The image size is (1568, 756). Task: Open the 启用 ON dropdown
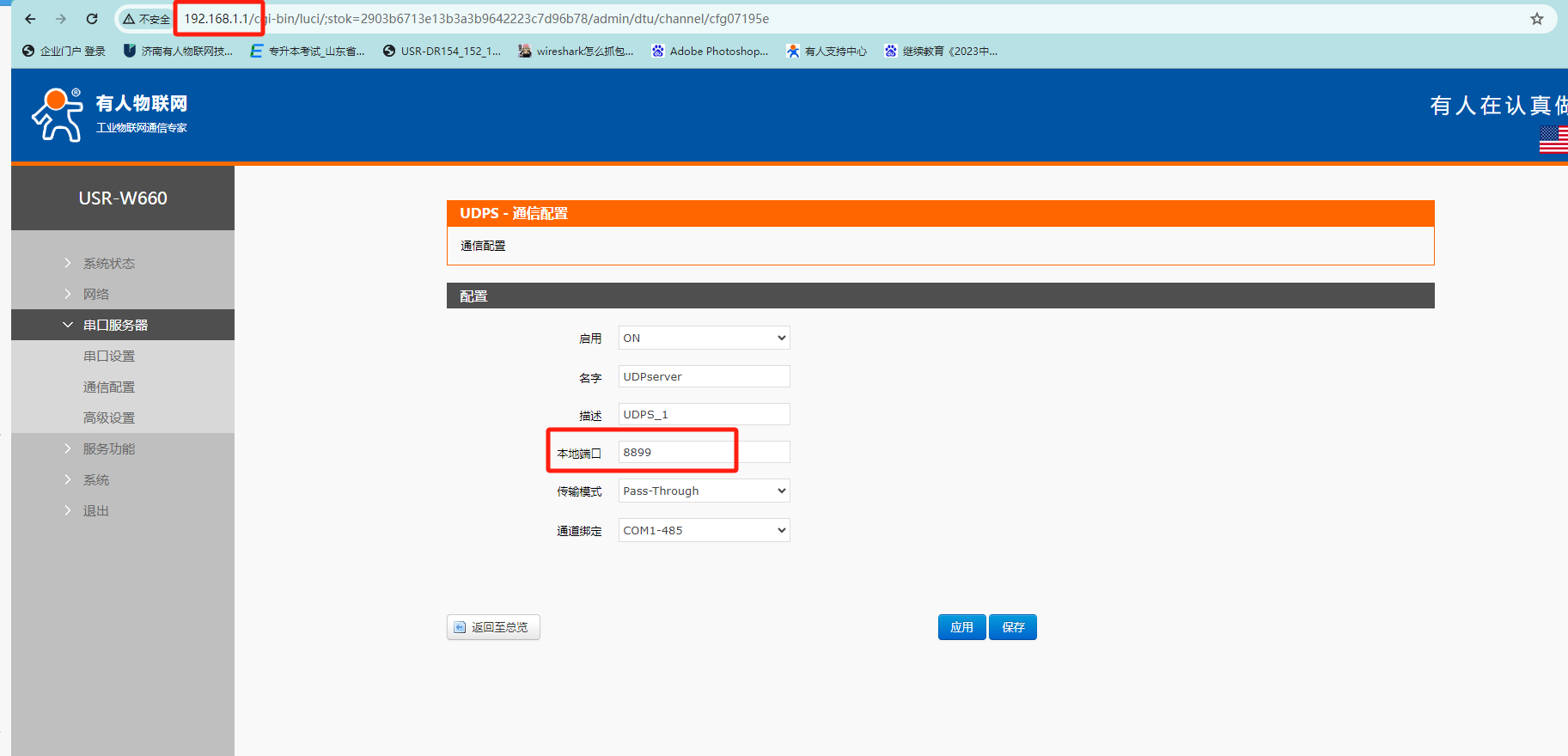click(704, 338)
